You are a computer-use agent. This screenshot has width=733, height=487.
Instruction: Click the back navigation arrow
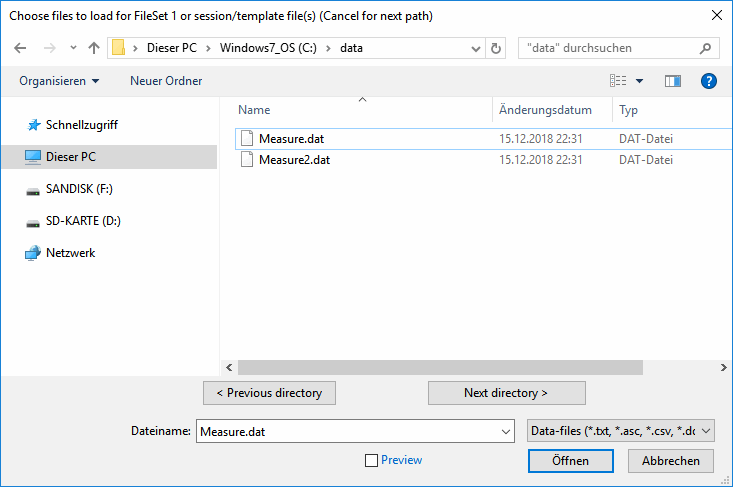(x=22, y=48)
